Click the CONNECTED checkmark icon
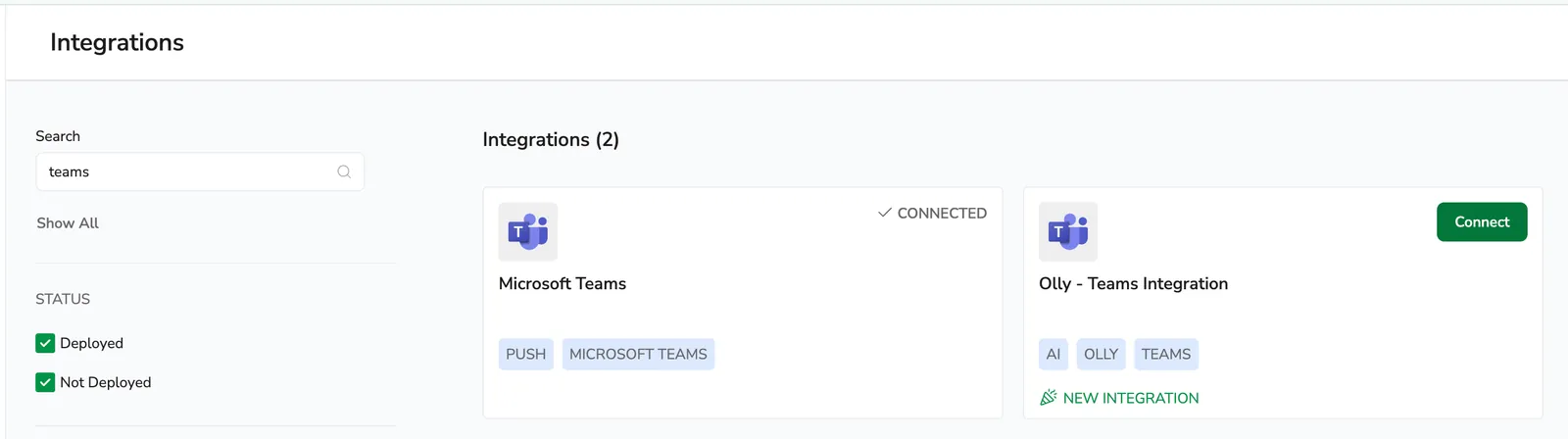 885,213
